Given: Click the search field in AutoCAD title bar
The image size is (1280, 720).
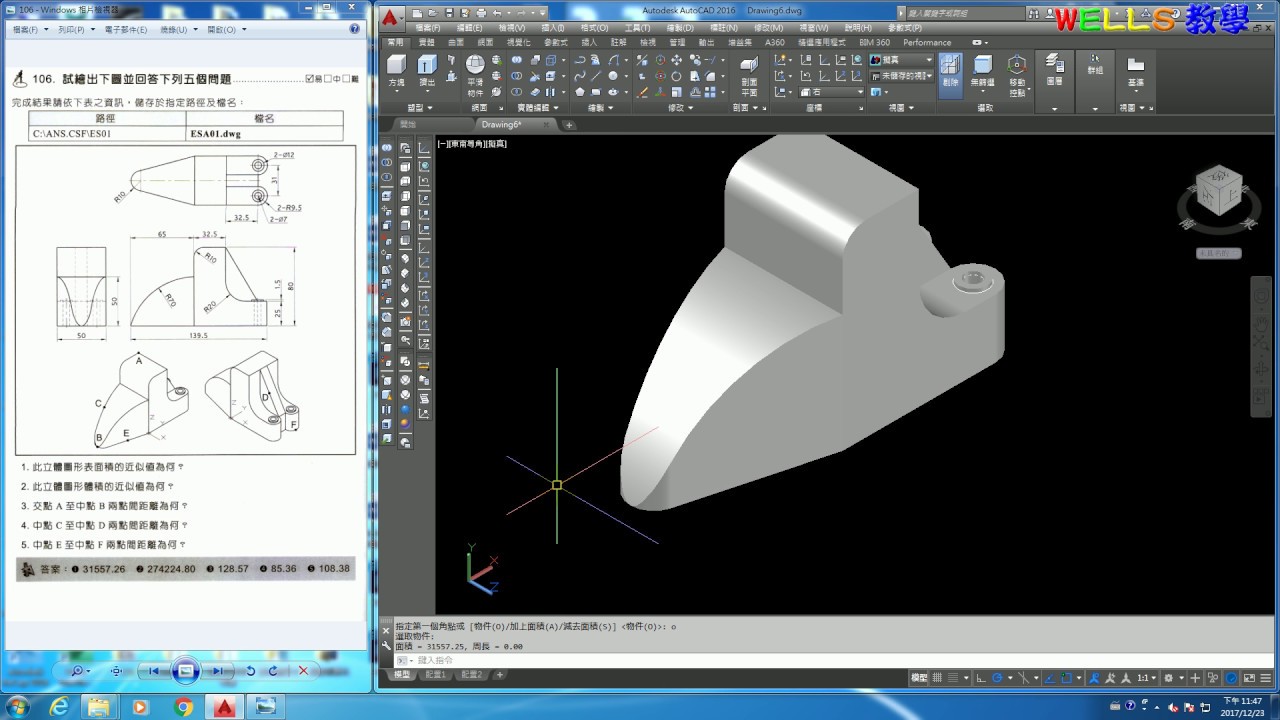Looking at the screenshot, I should click(965, 13).
